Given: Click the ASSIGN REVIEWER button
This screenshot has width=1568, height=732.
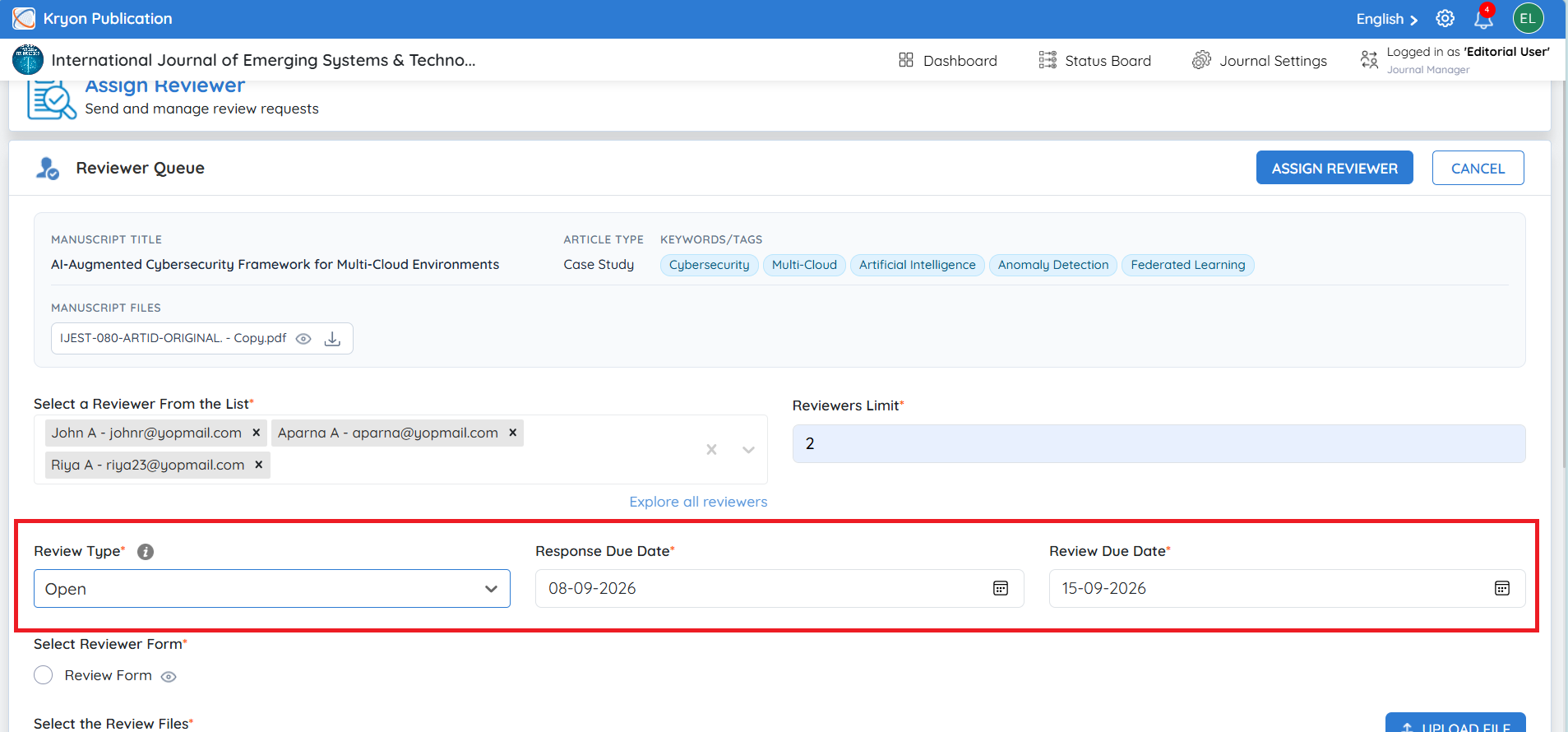Looking at the screenshot, I should (1334, 168).
